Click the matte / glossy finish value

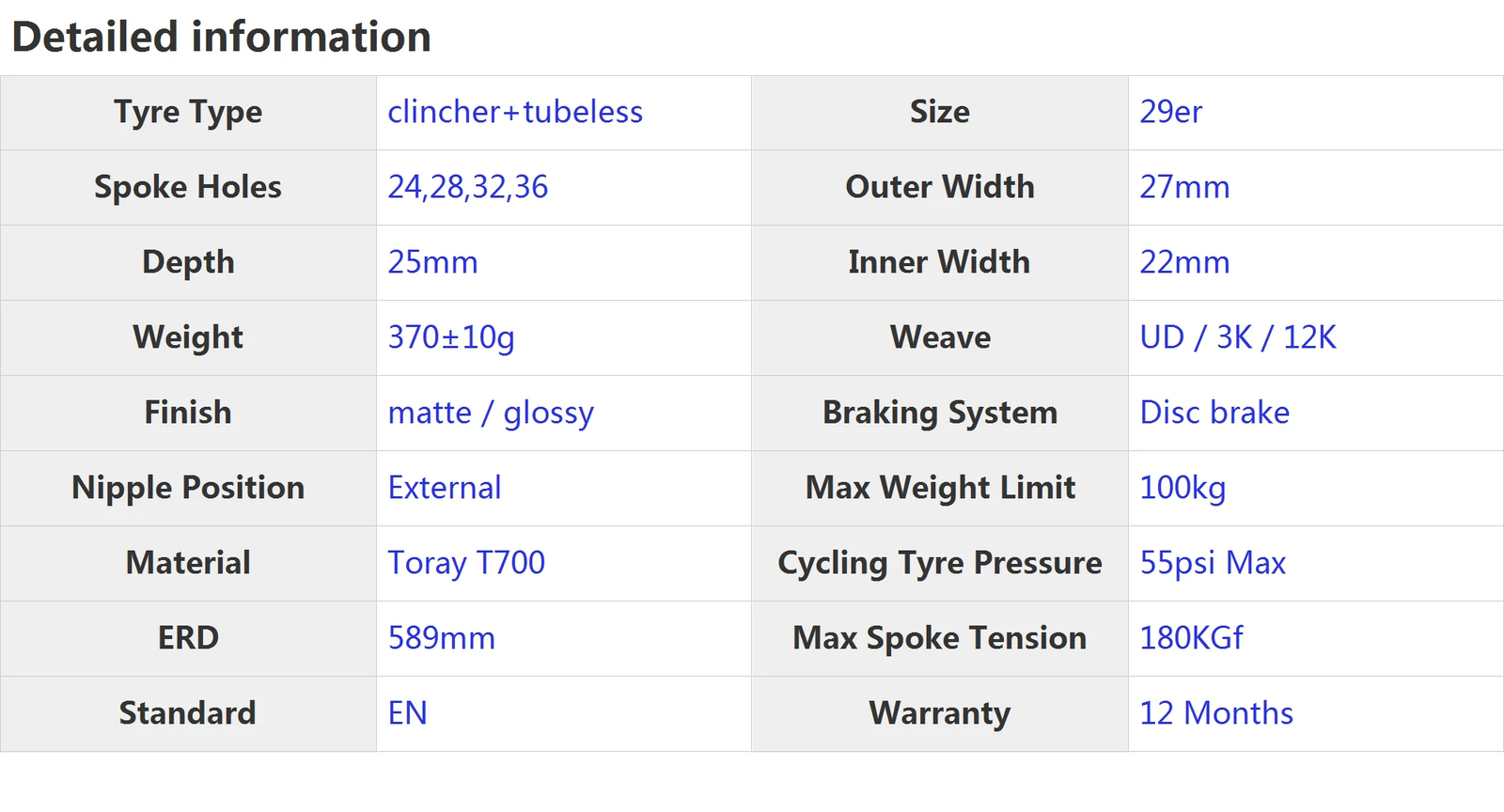(491, 413)
